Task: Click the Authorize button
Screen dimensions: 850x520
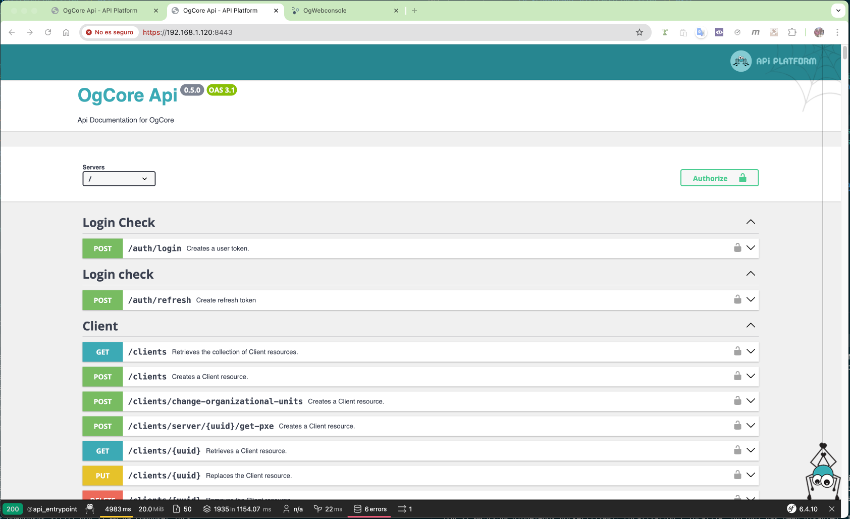Action: click(x=719, y=178)
